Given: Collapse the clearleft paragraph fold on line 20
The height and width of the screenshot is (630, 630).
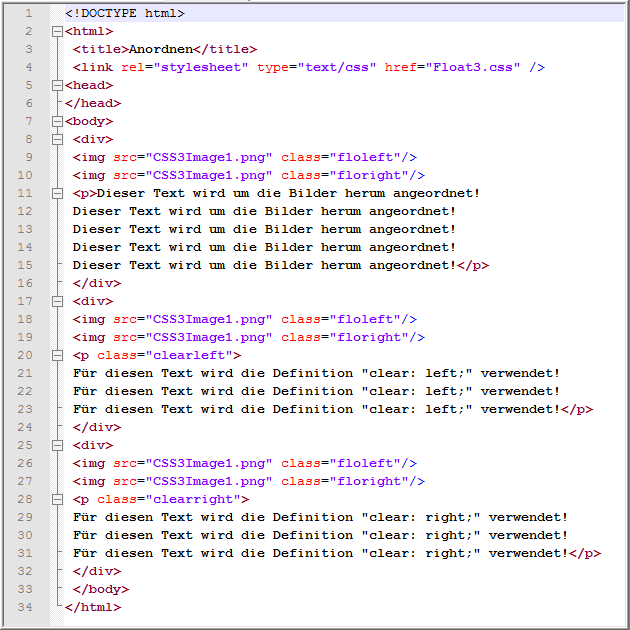Looking at the screenshot, I should point(57,355).
